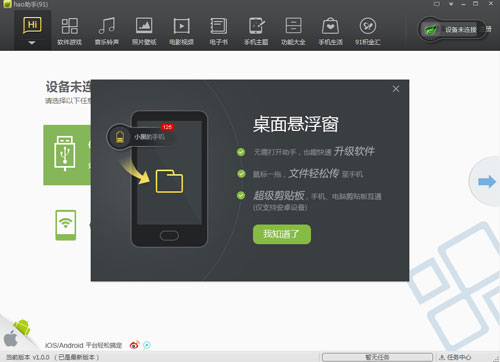
Task: Open the 电影视频 movies and video section
Action: point(181,31)
